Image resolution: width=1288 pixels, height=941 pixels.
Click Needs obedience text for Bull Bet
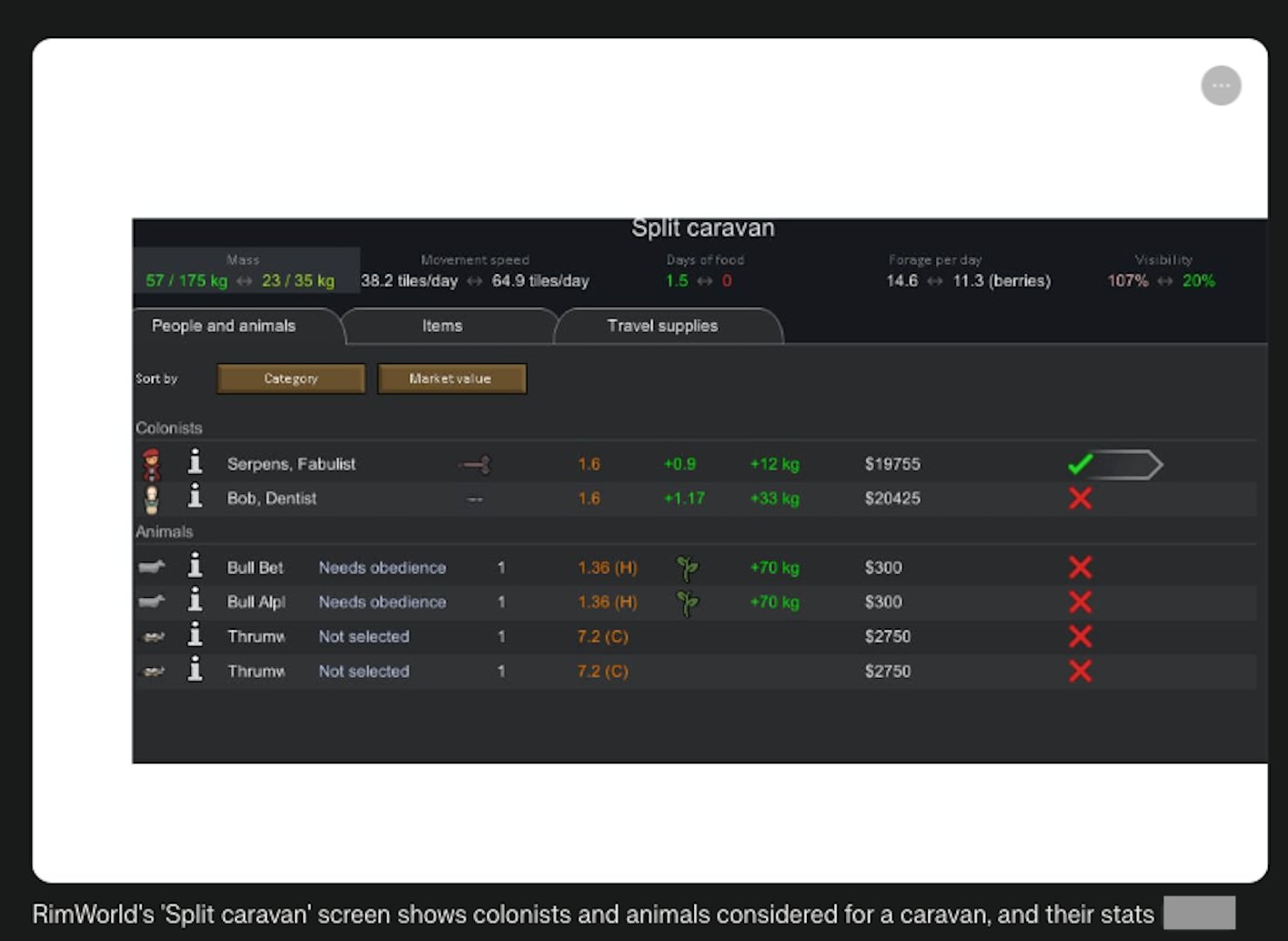coord(382,568)
